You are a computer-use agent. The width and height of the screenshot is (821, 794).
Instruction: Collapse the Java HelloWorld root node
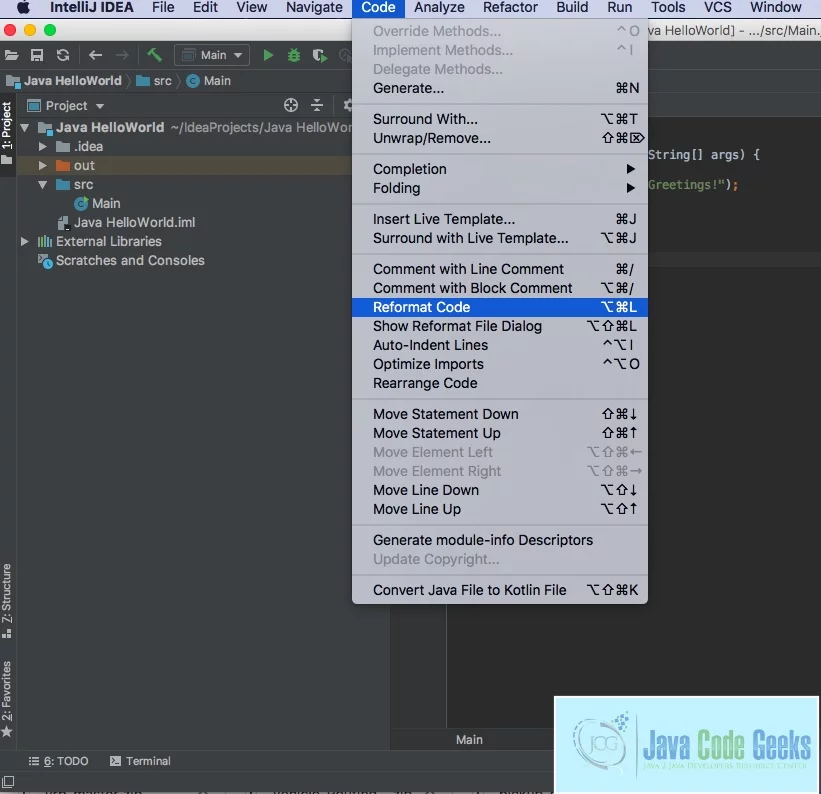[x=25, y=127]
